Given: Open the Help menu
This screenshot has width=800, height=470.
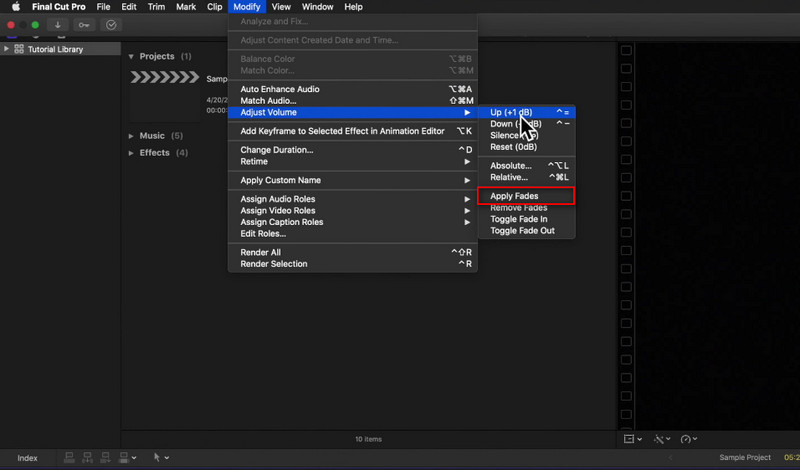Looking at the screenshot, I should tap(353, 7).
